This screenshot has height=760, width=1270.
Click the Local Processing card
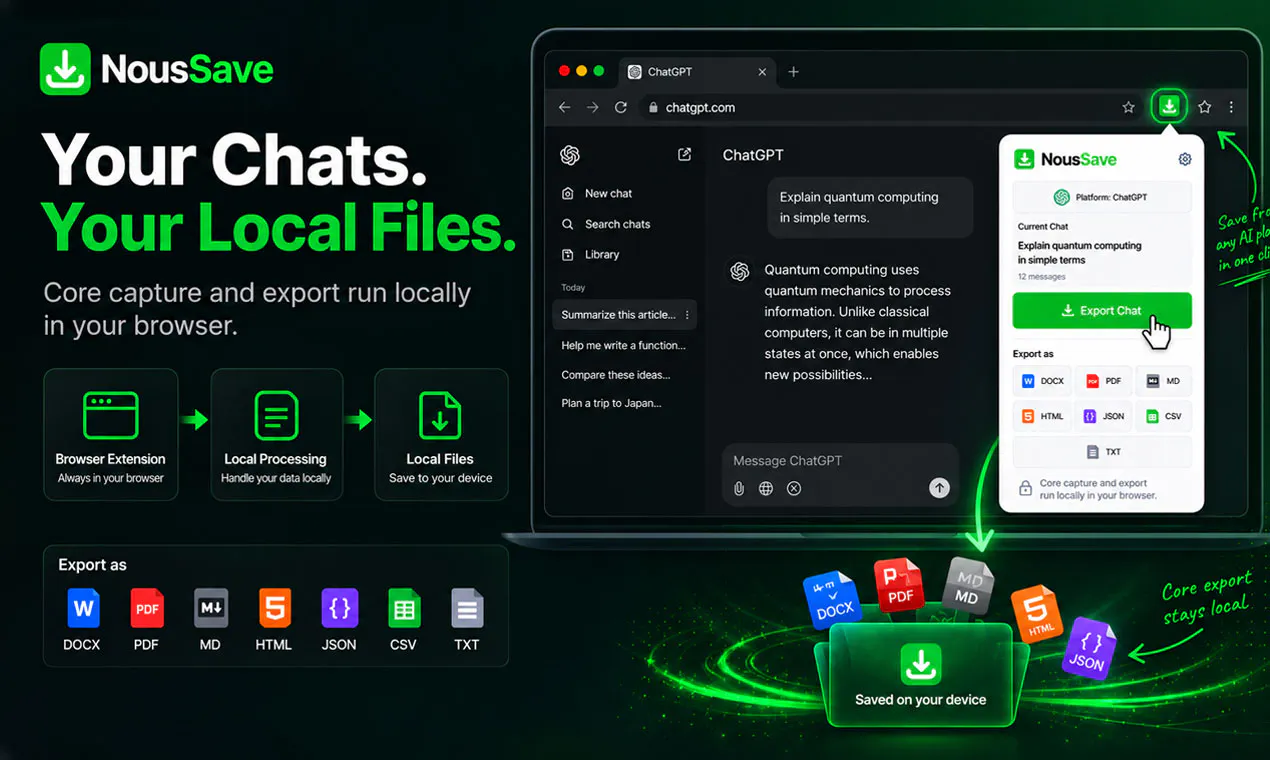point(276,434)
